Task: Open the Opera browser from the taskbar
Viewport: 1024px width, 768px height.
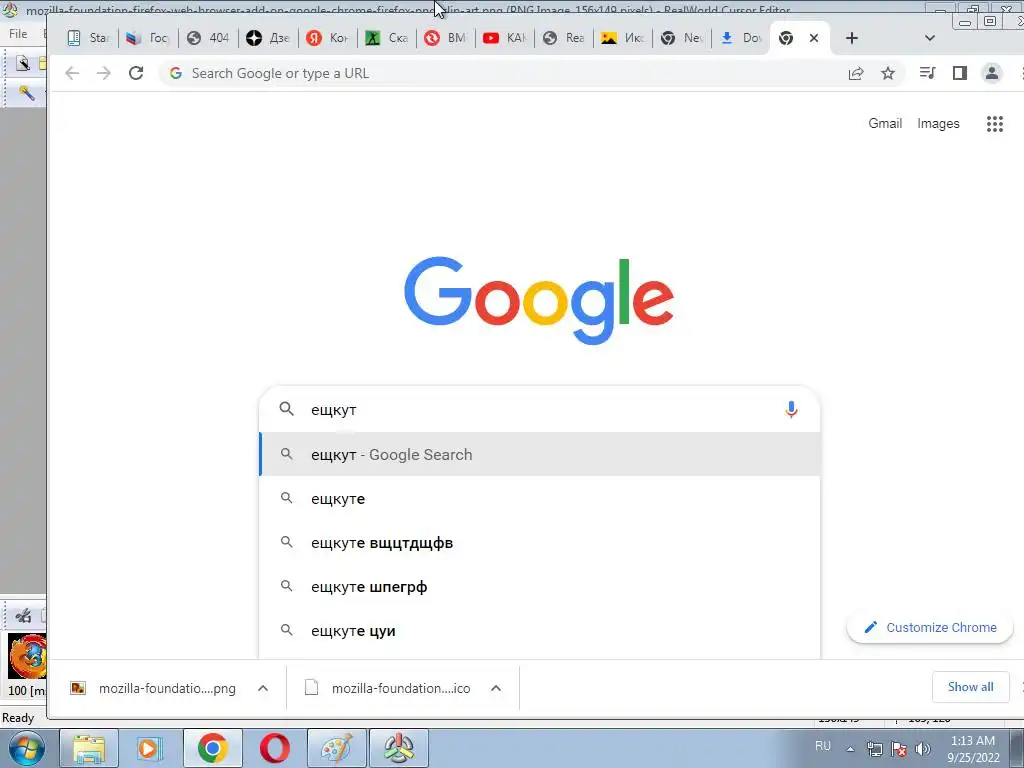Action: click(x=274, y=748)
